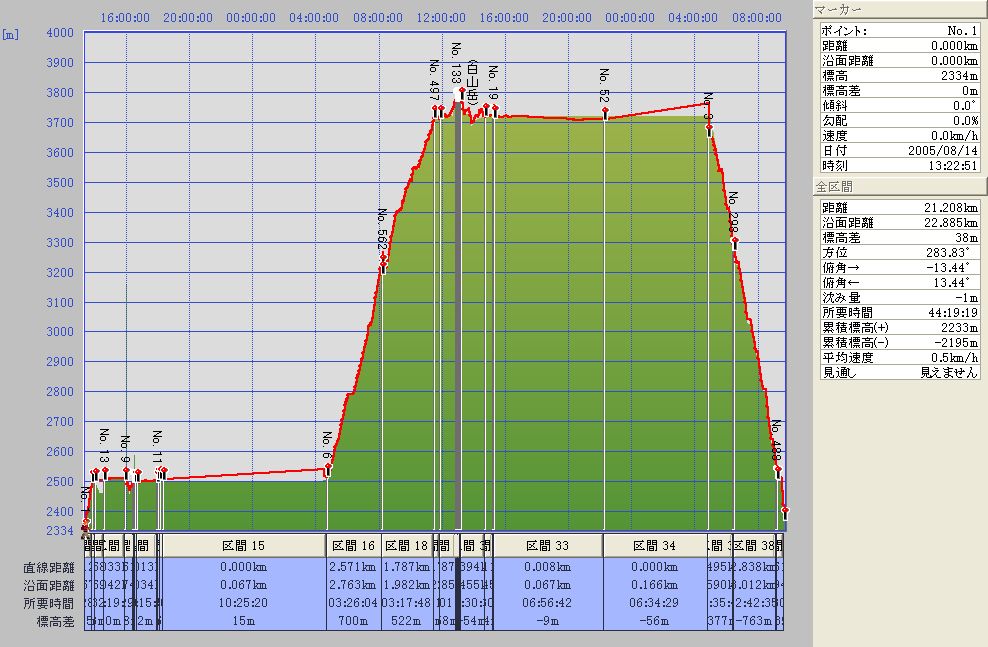Image resolution: width=988 pixels, height=647 pixels.
Task: Click the 白山岳 summit marker pin
Action: pos(461,91)
